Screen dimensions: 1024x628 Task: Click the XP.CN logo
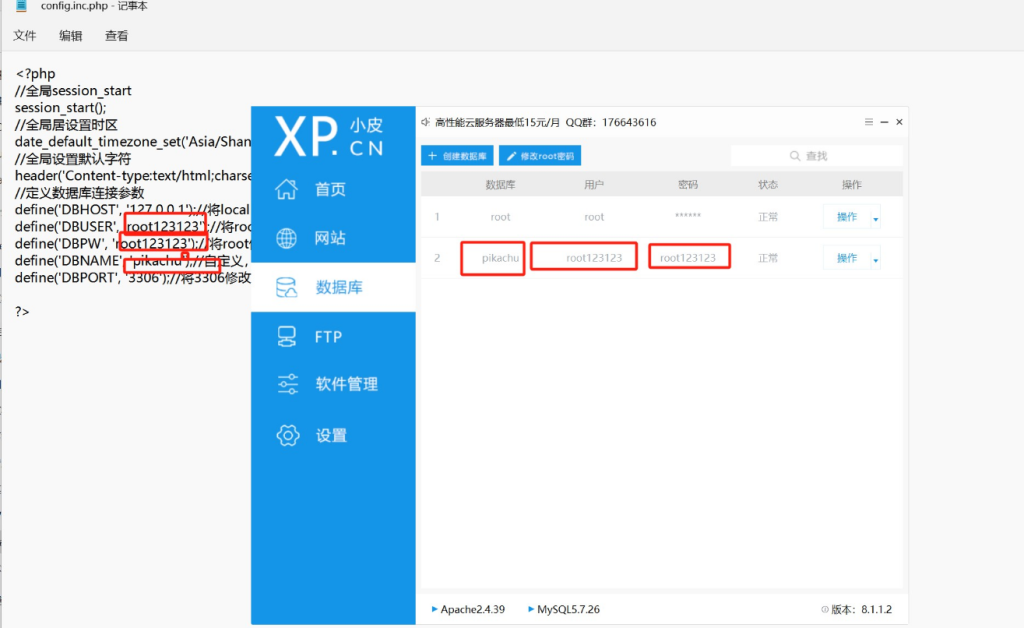(x=328, y=137)
